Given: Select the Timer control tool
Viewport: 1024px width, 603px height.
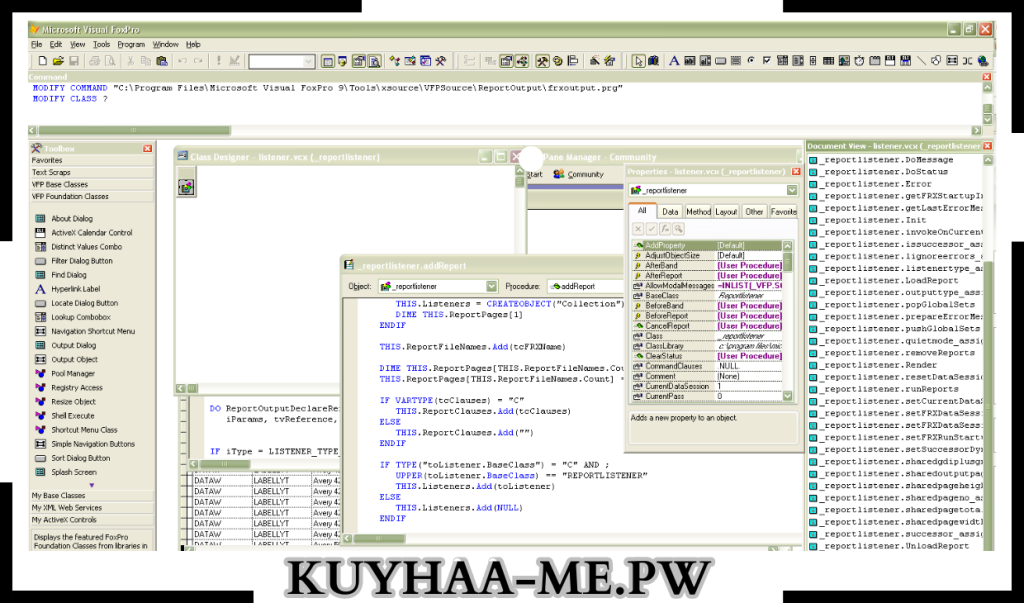Looking at the screenshot, I should pos(859,61).
